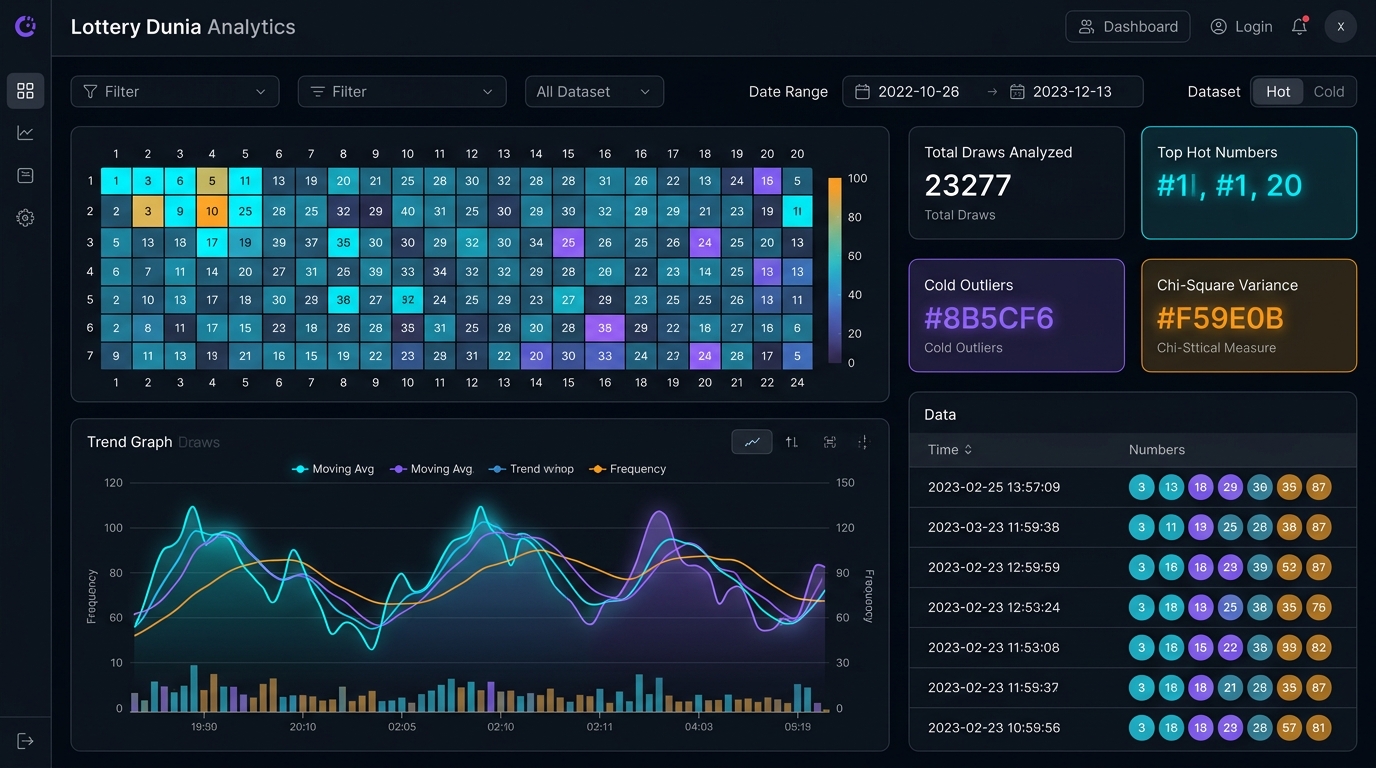Click the end date calendar icon

(x=1017, y=92)
